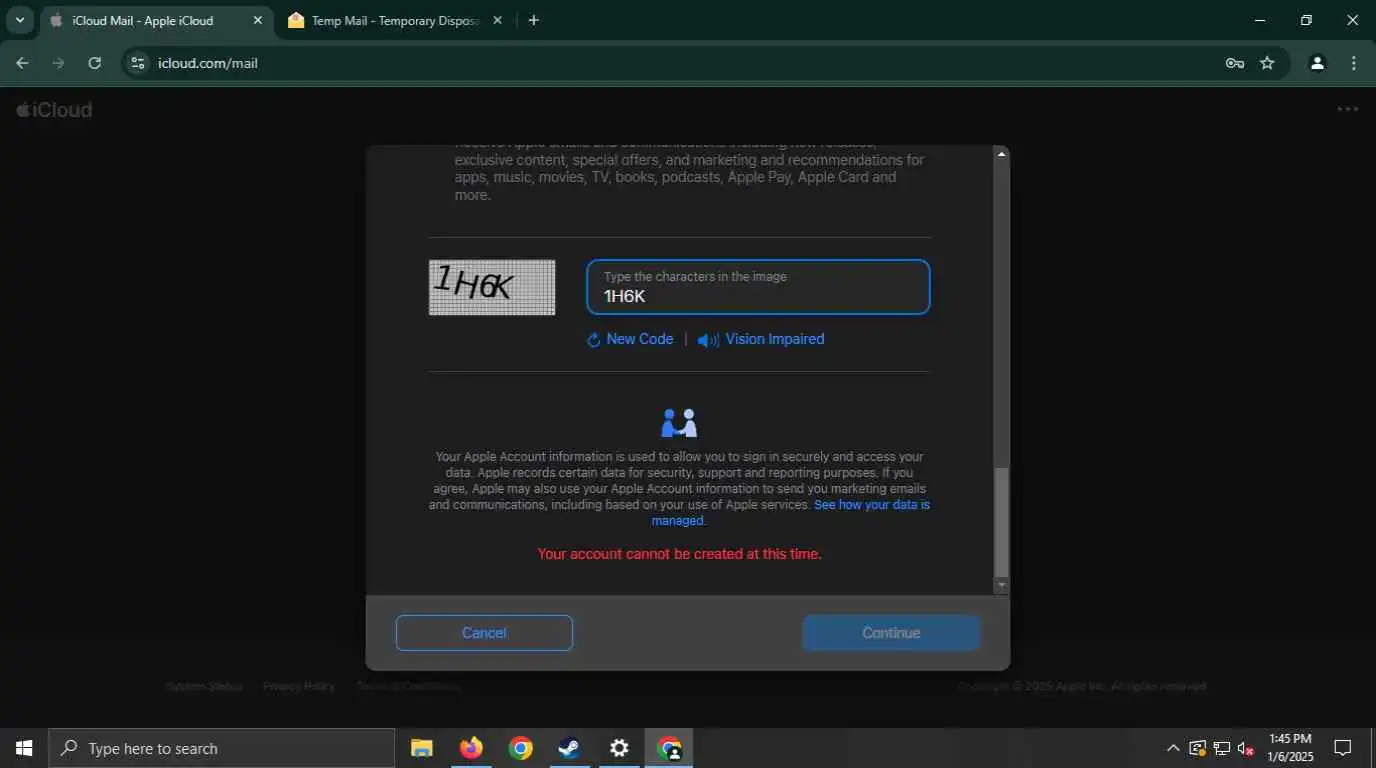Click the address bar URL icloud.com/mail
Screen dimensions: 1376x768
pyautogui.click(x=208, y=63)
